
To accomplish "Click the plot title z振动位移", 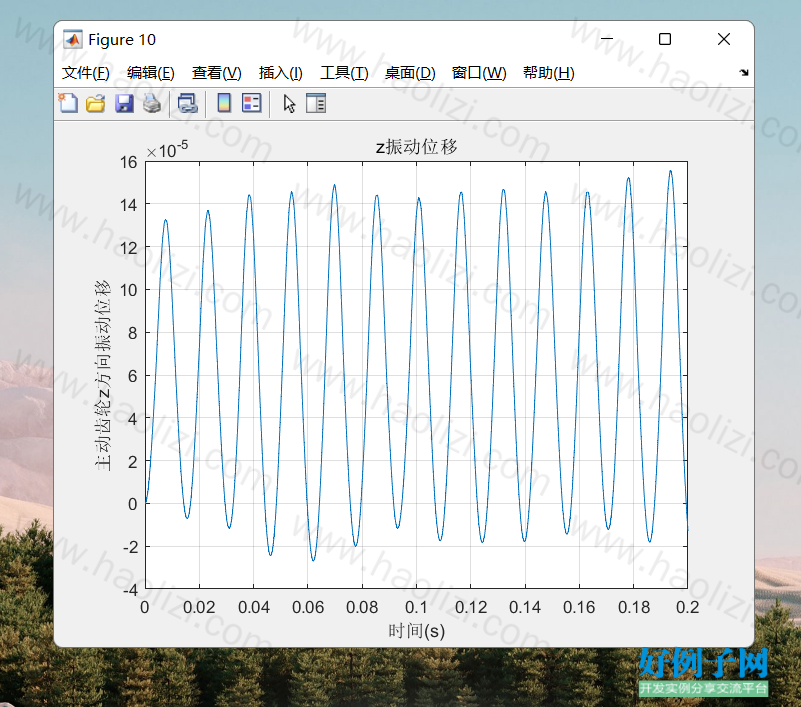I will click(416, 147).
